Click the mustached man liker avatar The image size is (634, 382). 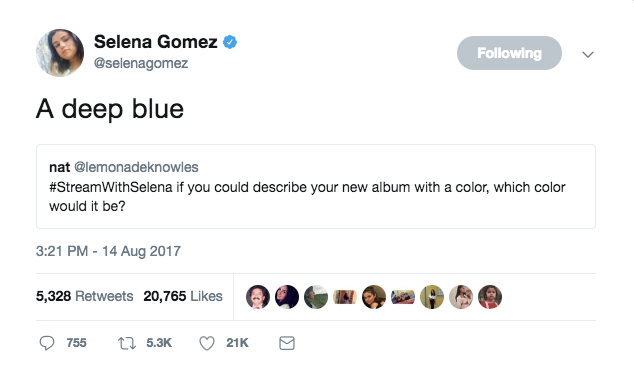258,297
